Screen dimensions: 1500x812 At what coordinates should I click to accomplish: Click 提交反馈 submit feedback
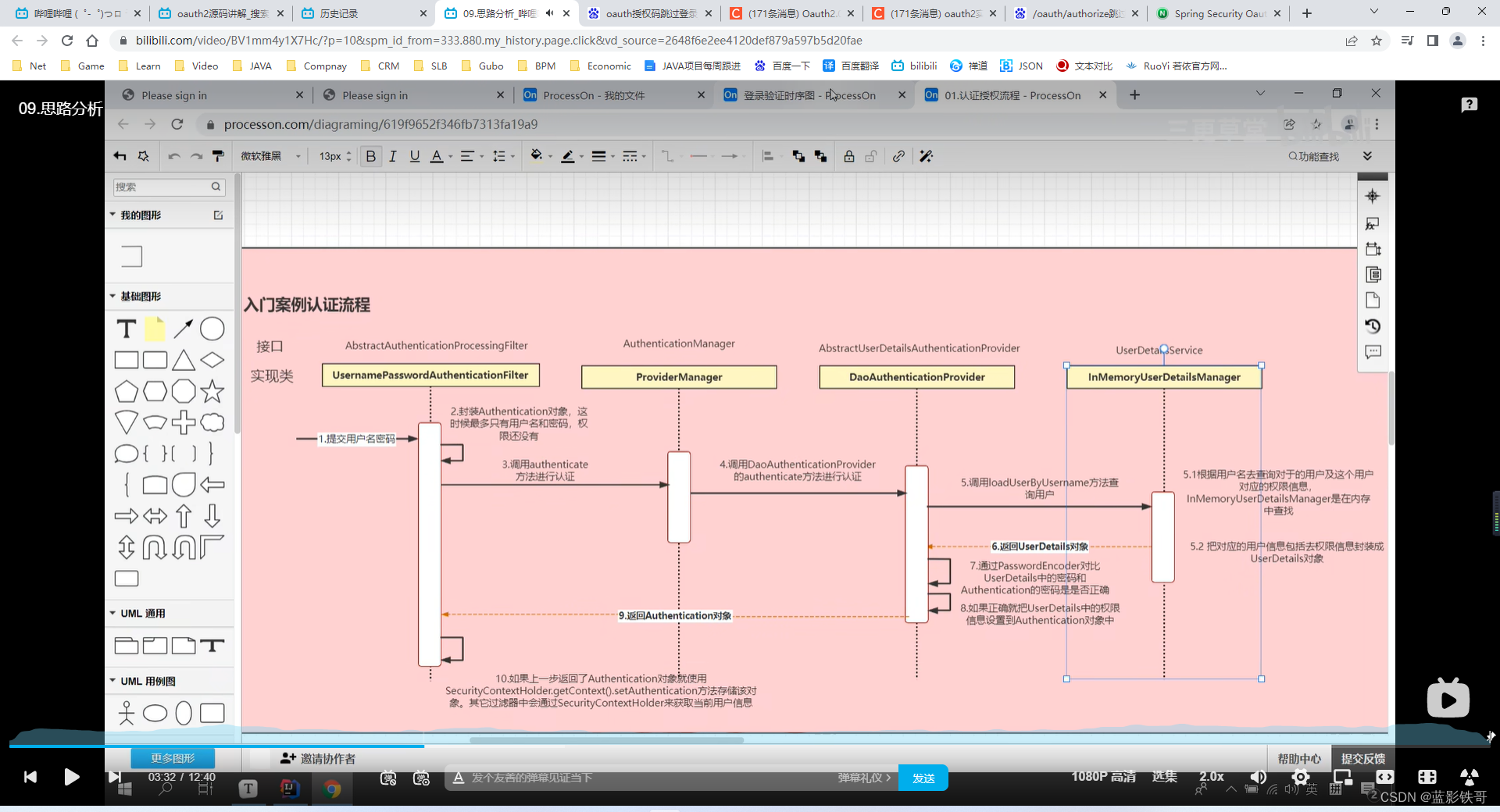click(1363, 758)
